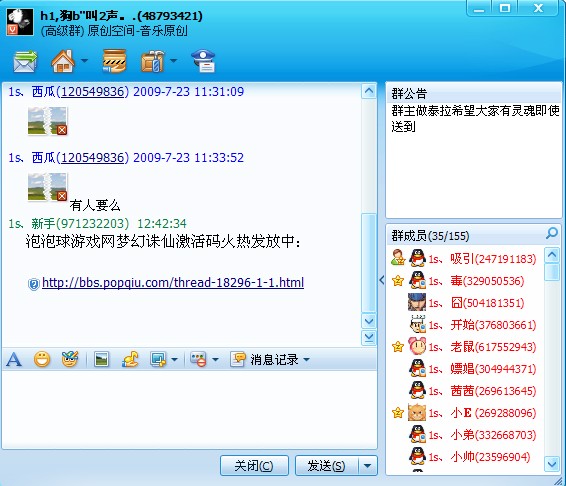Click the broken image beside 有人要么

[47, 187]
